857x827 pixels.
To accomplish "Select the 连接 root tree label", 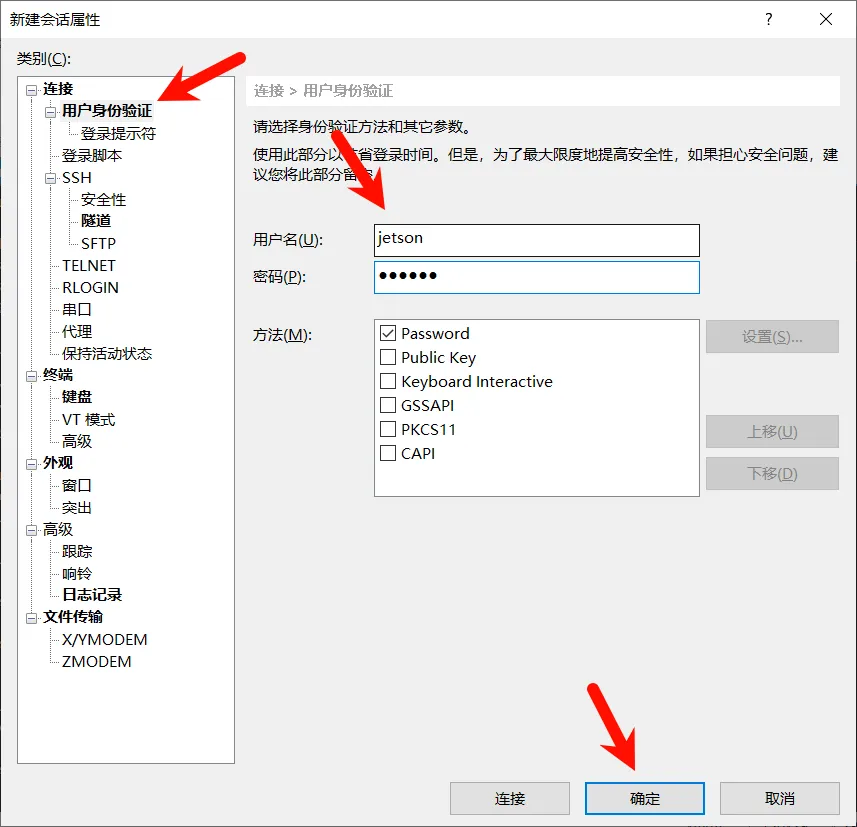I will coord(58,89).
